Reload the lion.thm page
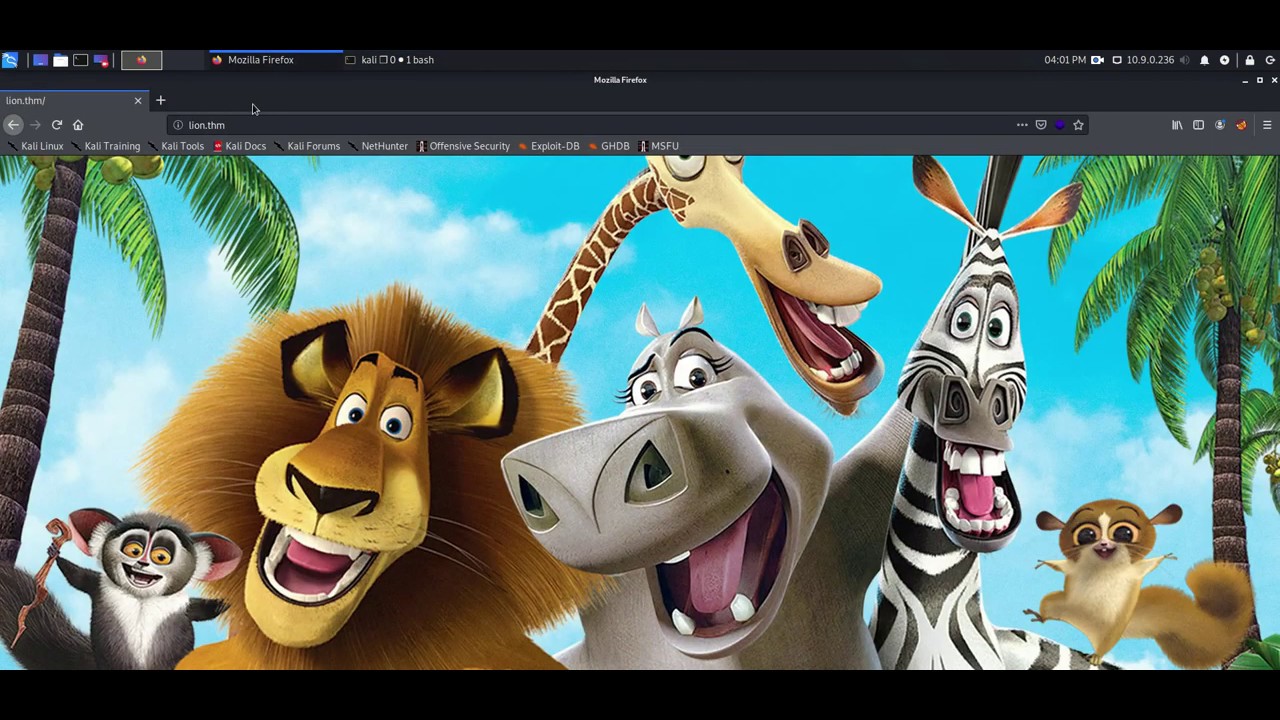1280x720 pixels. (x=57, y=125)
